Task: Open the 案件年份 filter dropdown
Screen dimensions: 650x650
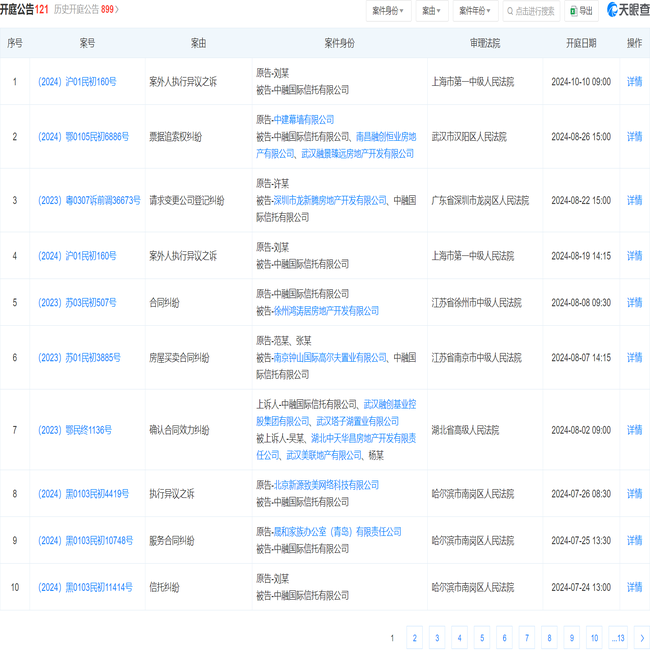Action: (x=475, y=11)
